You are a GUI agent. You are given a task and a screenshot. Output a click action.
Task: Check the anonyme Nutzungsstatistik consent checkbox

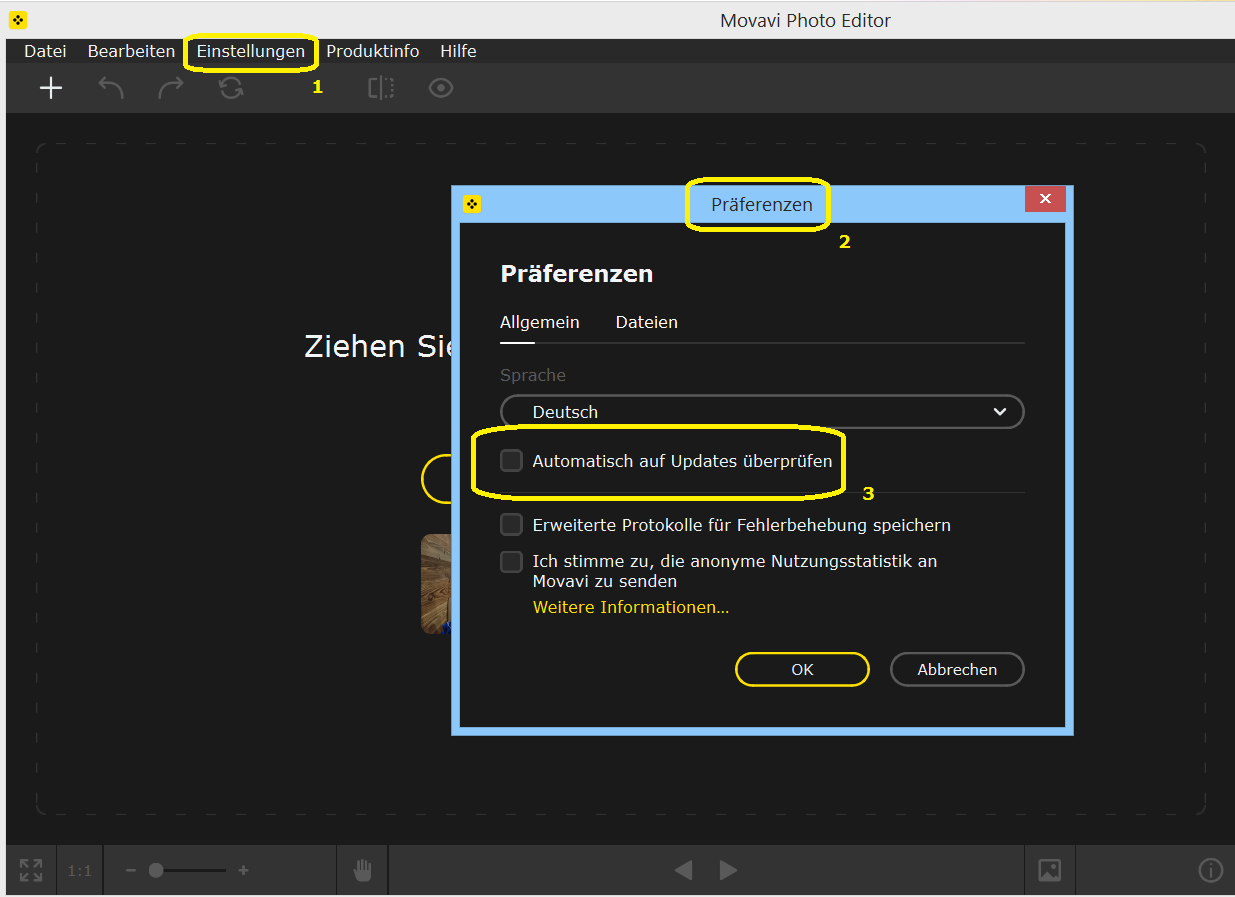click(x=511, y=562)
